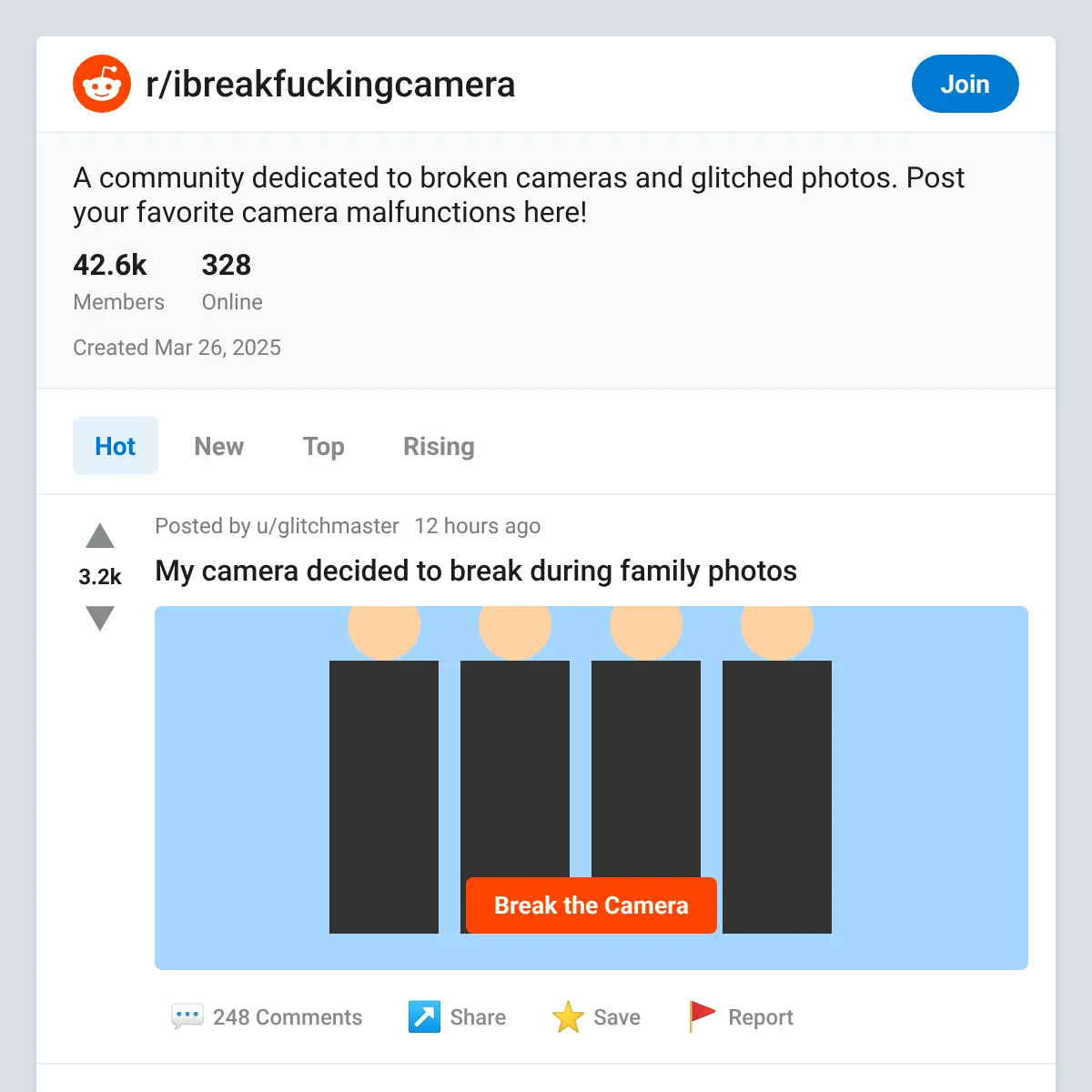Click the r/ibreakfuckingcamera subreddit name
This screenshot has height=1092, width=1092.
pos(330,84)
